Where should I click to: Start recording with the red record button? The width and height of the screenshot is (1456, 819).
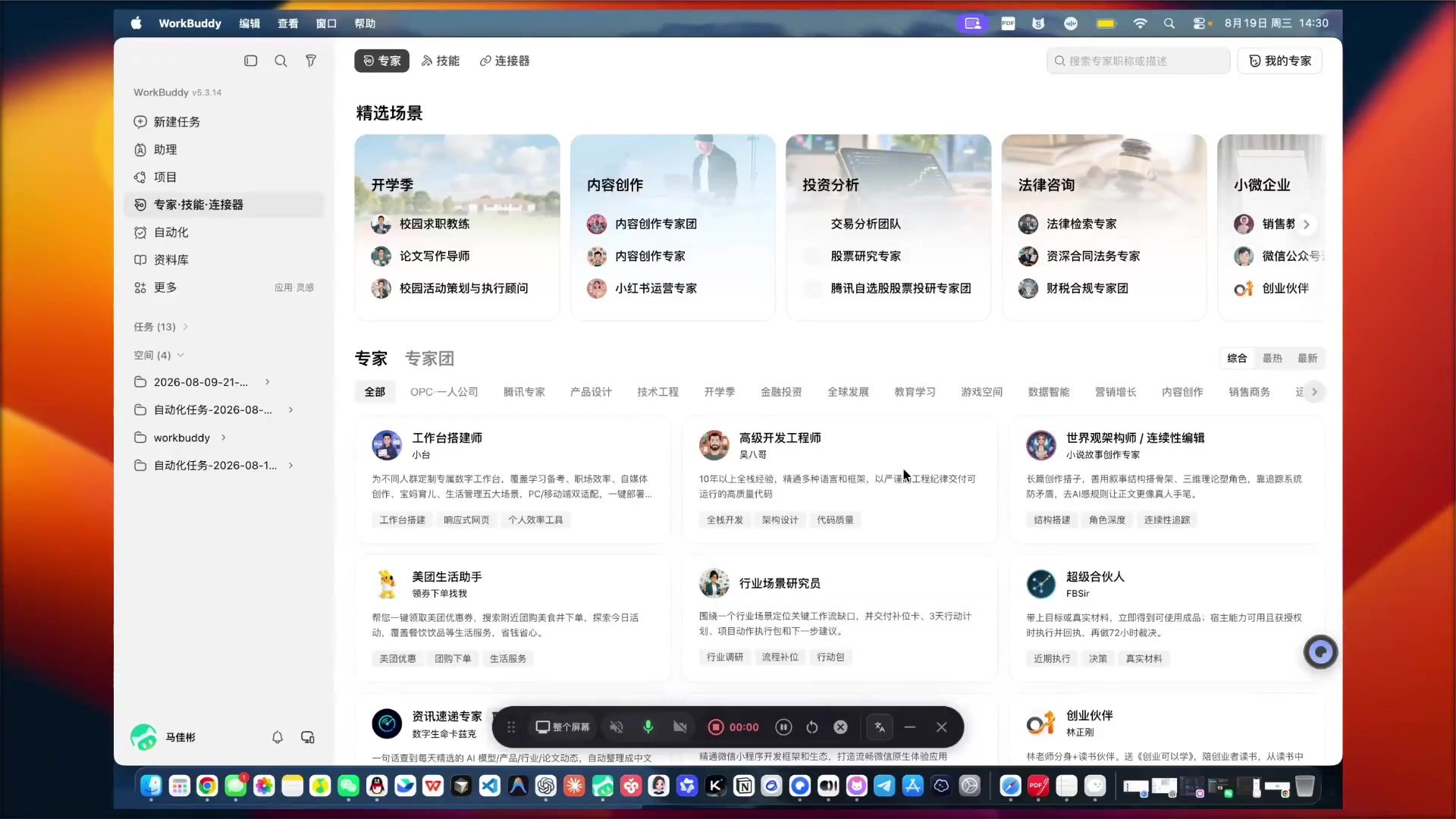[715, 727]
